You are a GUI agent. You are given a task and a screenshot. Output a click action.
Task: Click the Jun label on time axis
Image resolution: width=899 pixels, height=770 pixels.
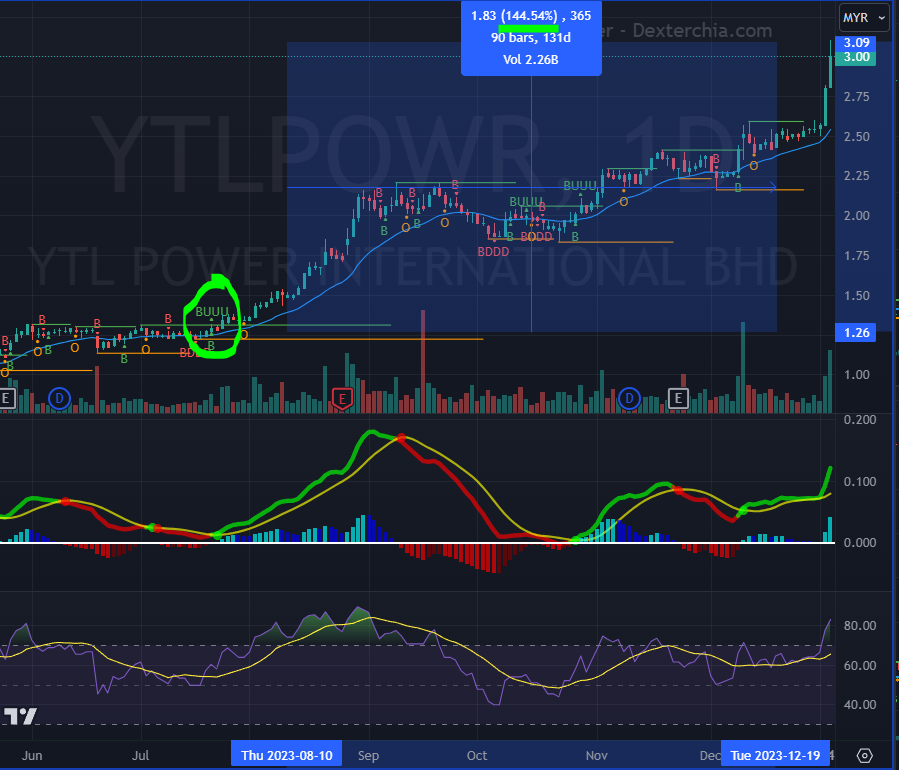(x=32, y=756)
